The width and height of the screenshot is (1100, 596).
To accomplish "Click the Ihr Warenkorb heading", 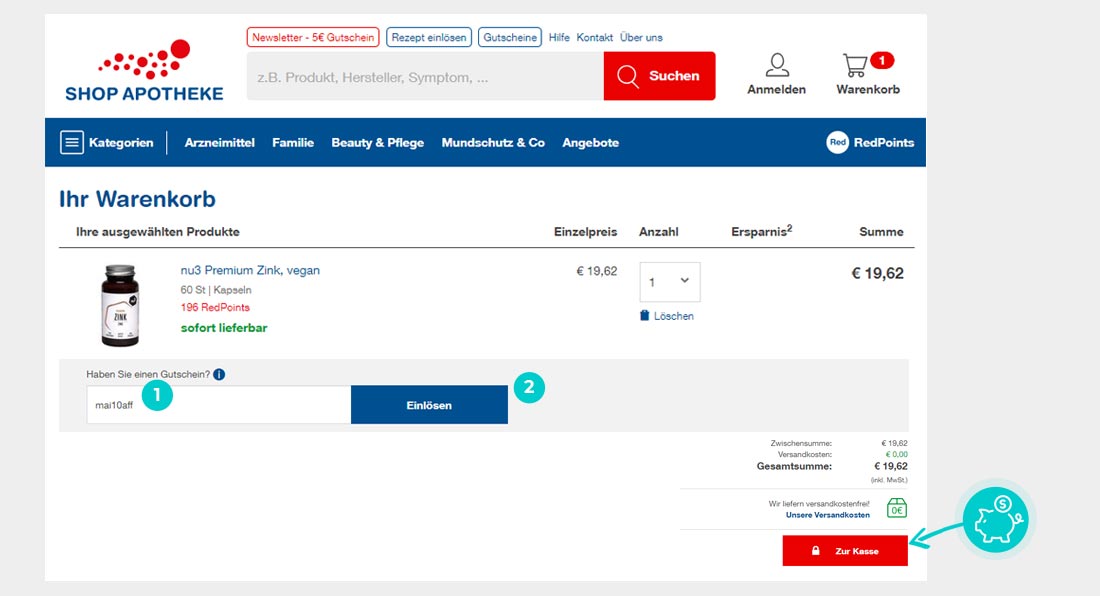I will [x=138, y=199].
